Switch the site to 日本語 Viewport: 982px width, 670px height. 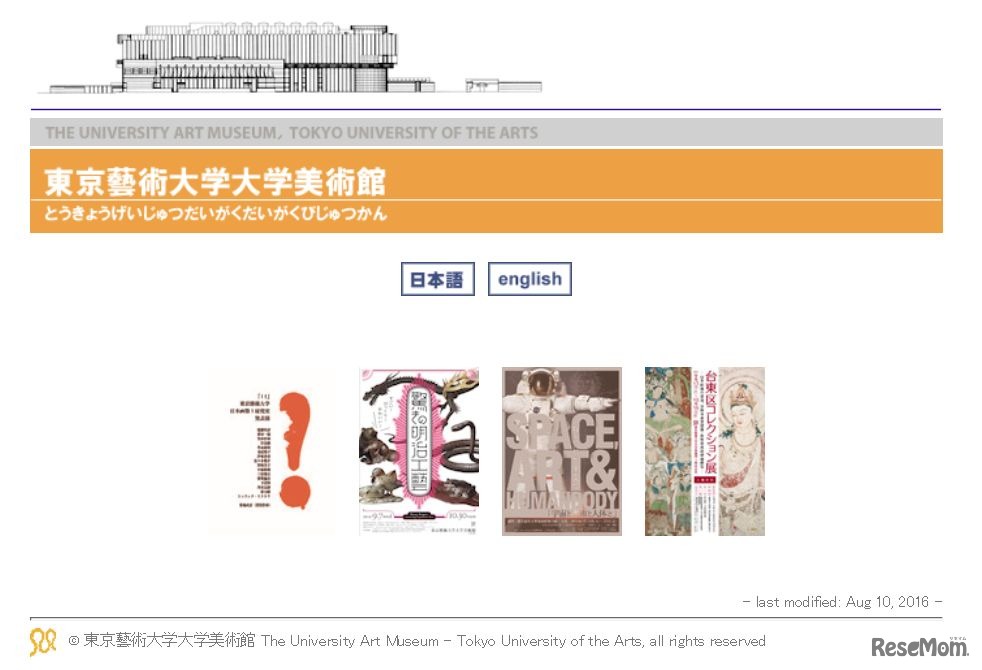coord(438,279)
